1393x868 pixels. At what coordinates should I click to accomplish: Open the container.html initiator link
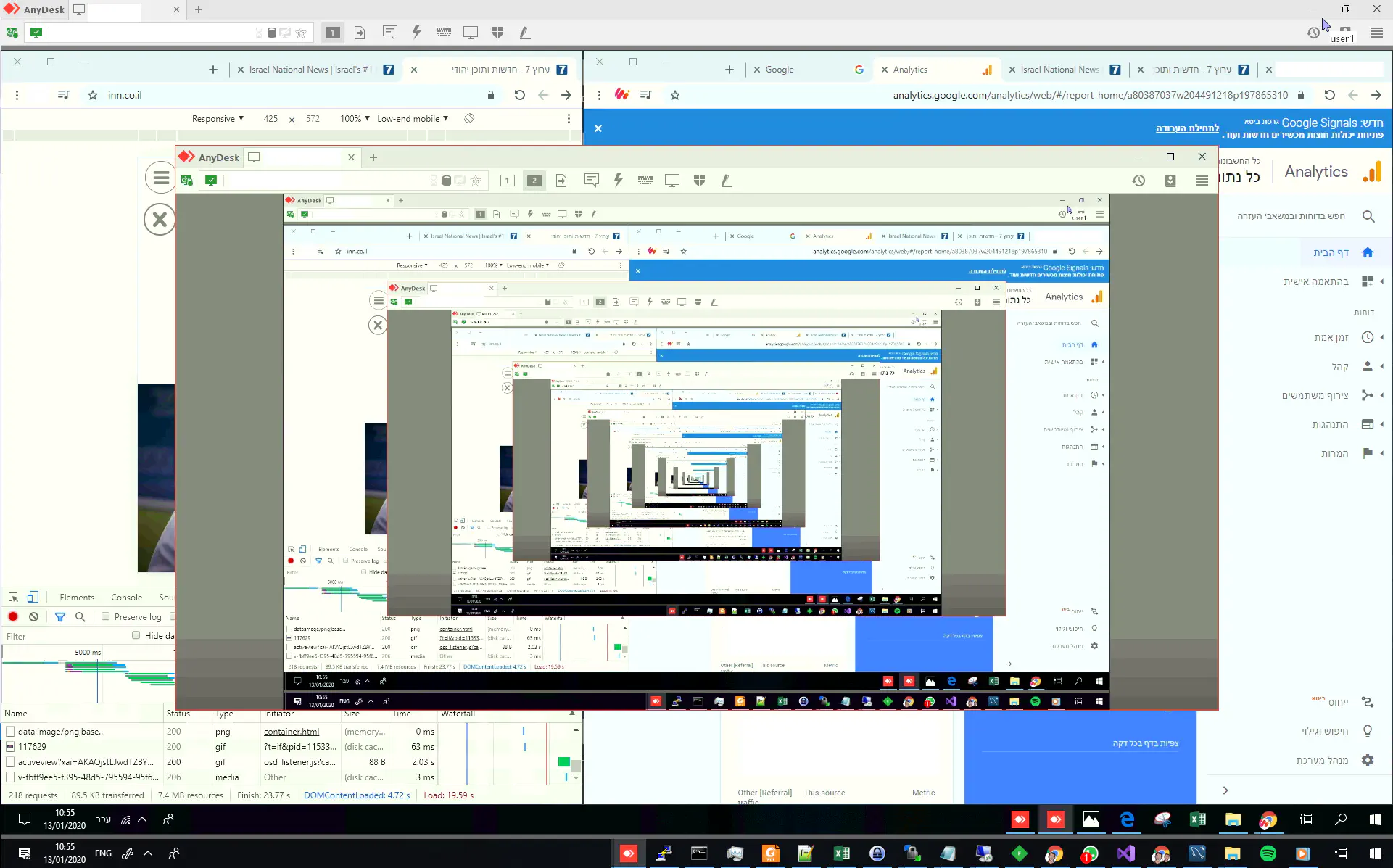tap(292, 731)
